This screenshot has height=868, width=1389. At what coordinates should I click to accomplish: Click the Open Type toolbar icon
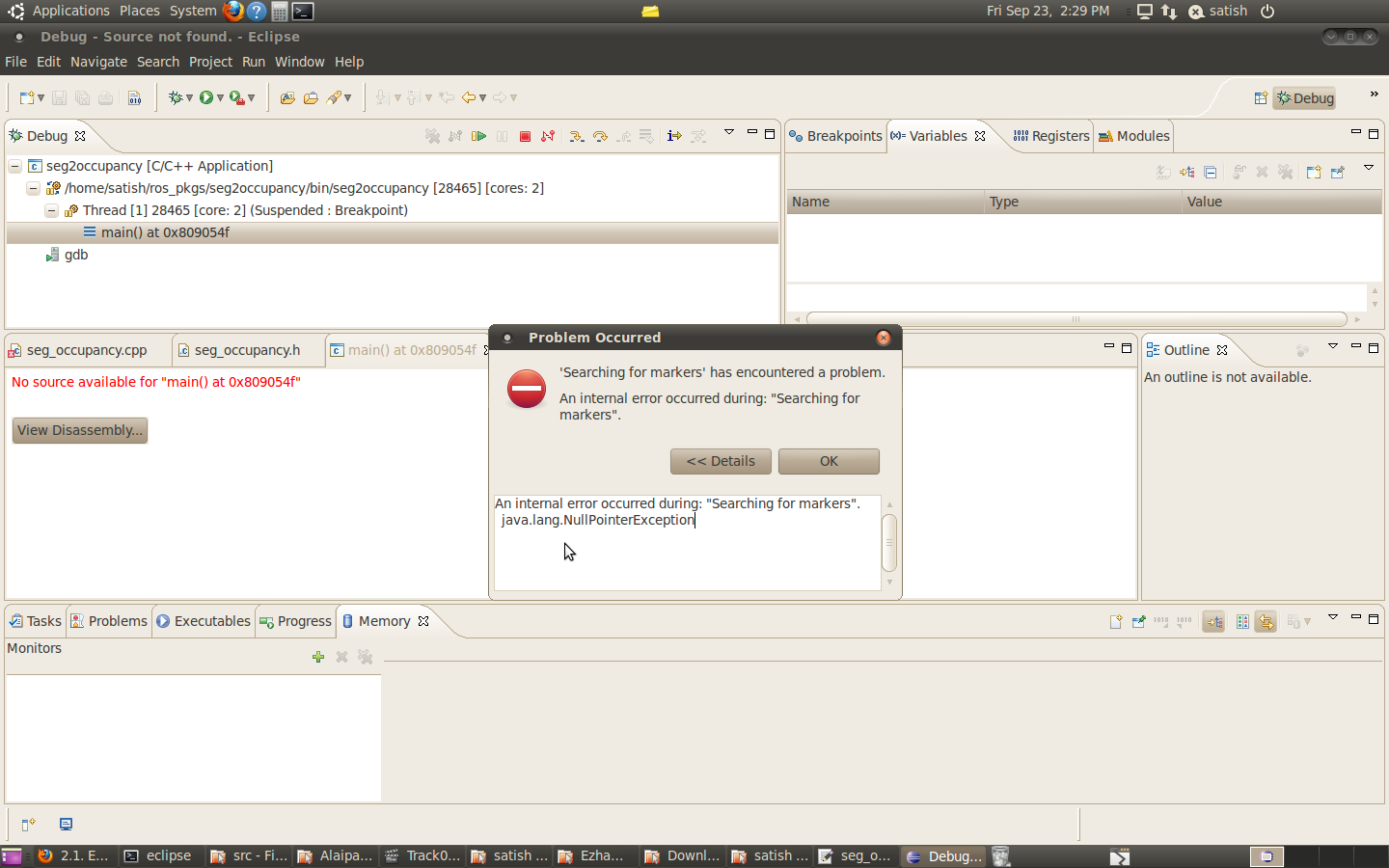click(x=287, y=97)
